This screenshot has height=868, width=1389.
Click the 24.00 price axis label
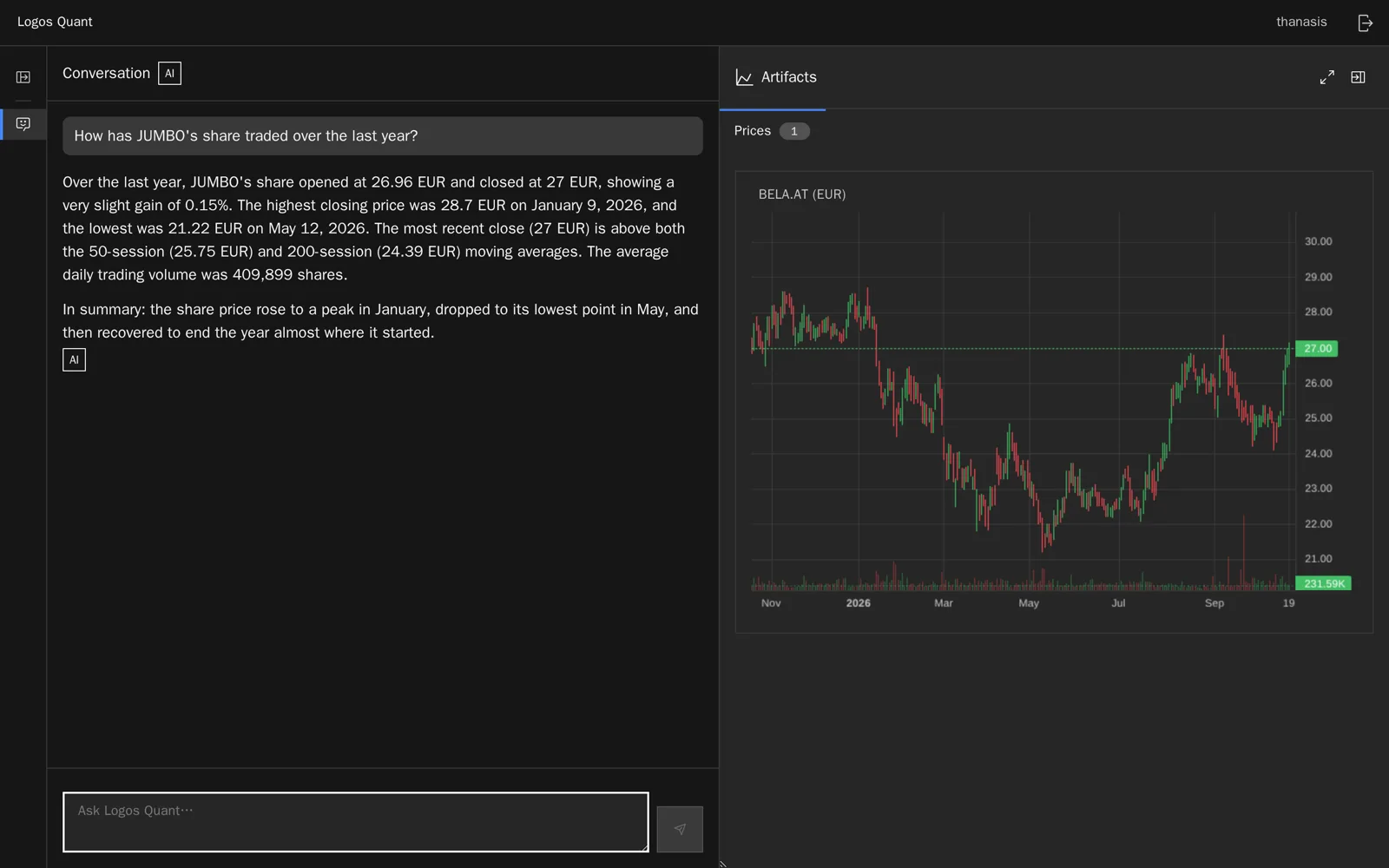[x=1318, y=453]
